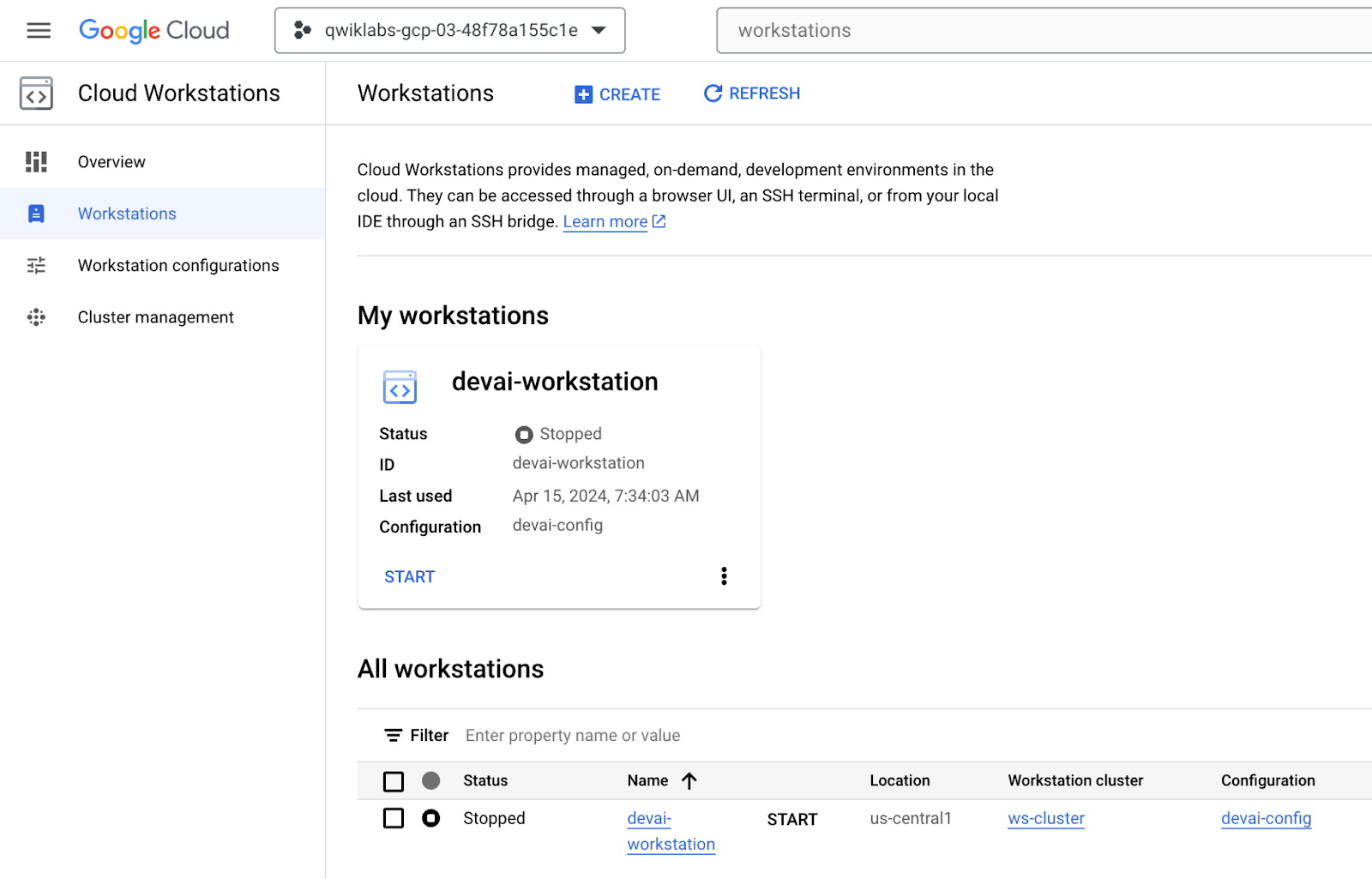Click the Stopped status icon in card
Screen dimensions: 1372x879
524,435
